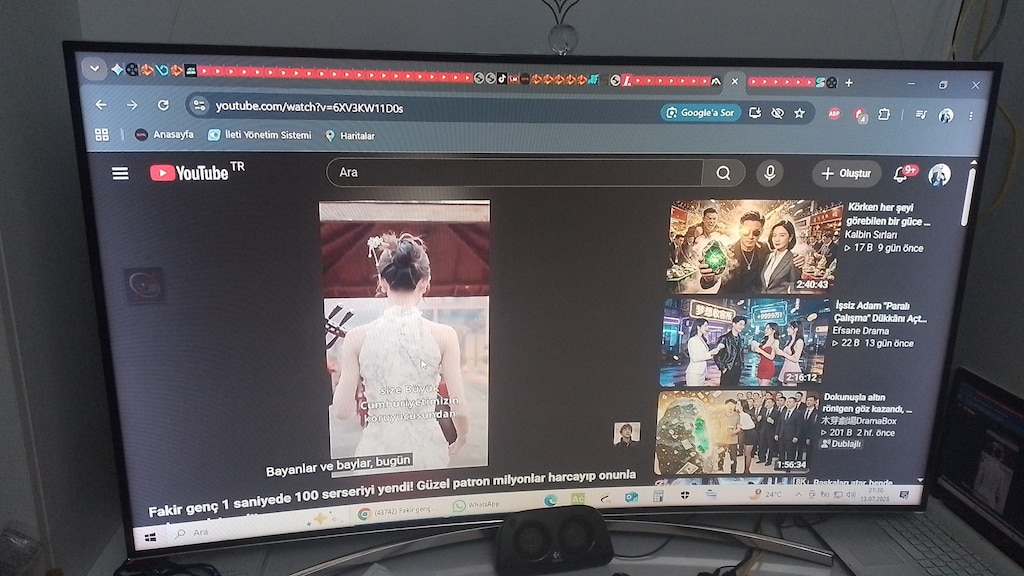
Task: Open the İşsiz Adam video thumbnail
Action: click(x=744, y=342)
